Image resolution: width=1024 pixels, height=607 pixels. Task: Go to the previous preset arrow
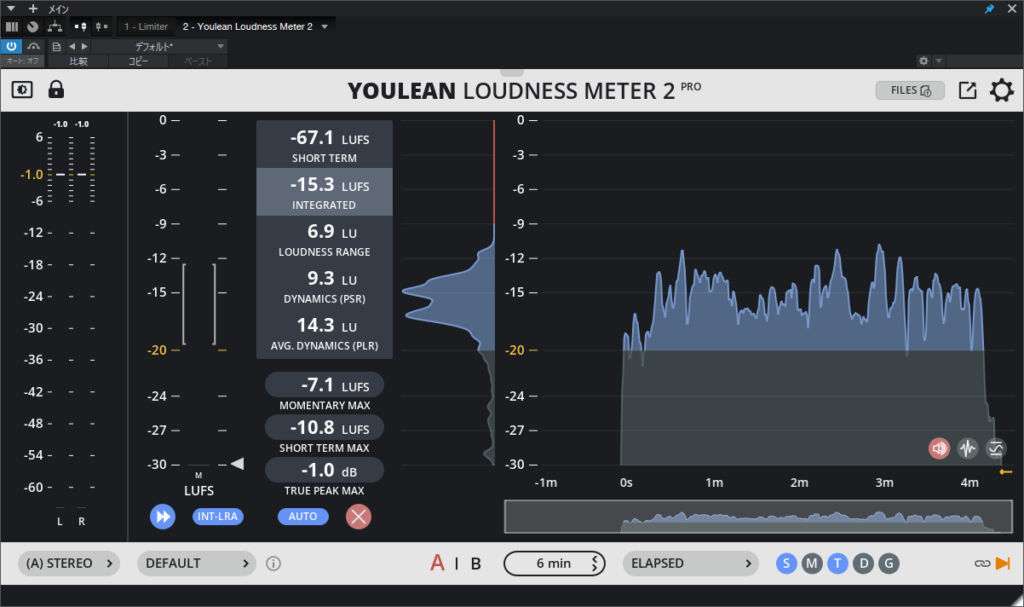tap(72, 46)
